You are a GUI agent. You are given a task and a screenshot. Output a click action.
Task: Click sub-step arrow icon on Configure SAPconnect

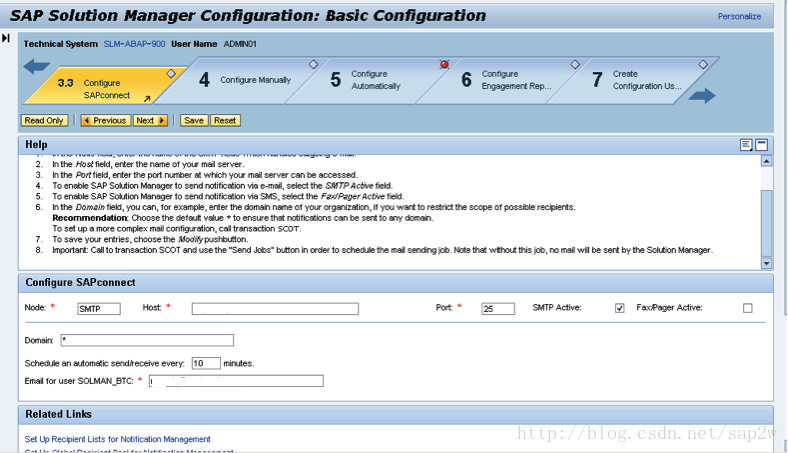tap(147, 99)
